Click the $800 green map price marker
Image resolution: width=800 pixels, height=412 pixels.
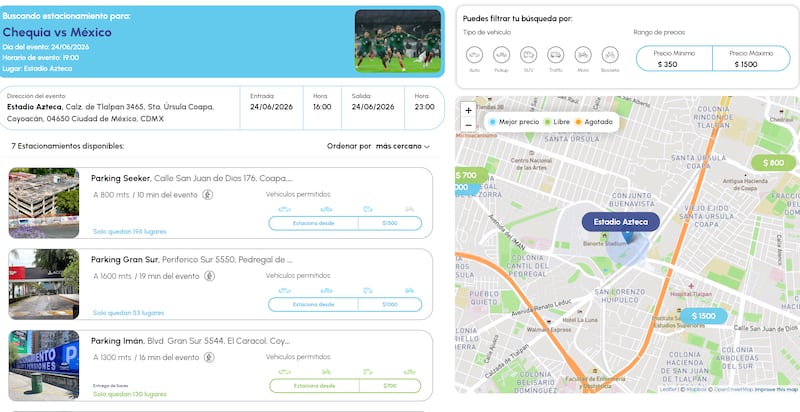773,163
